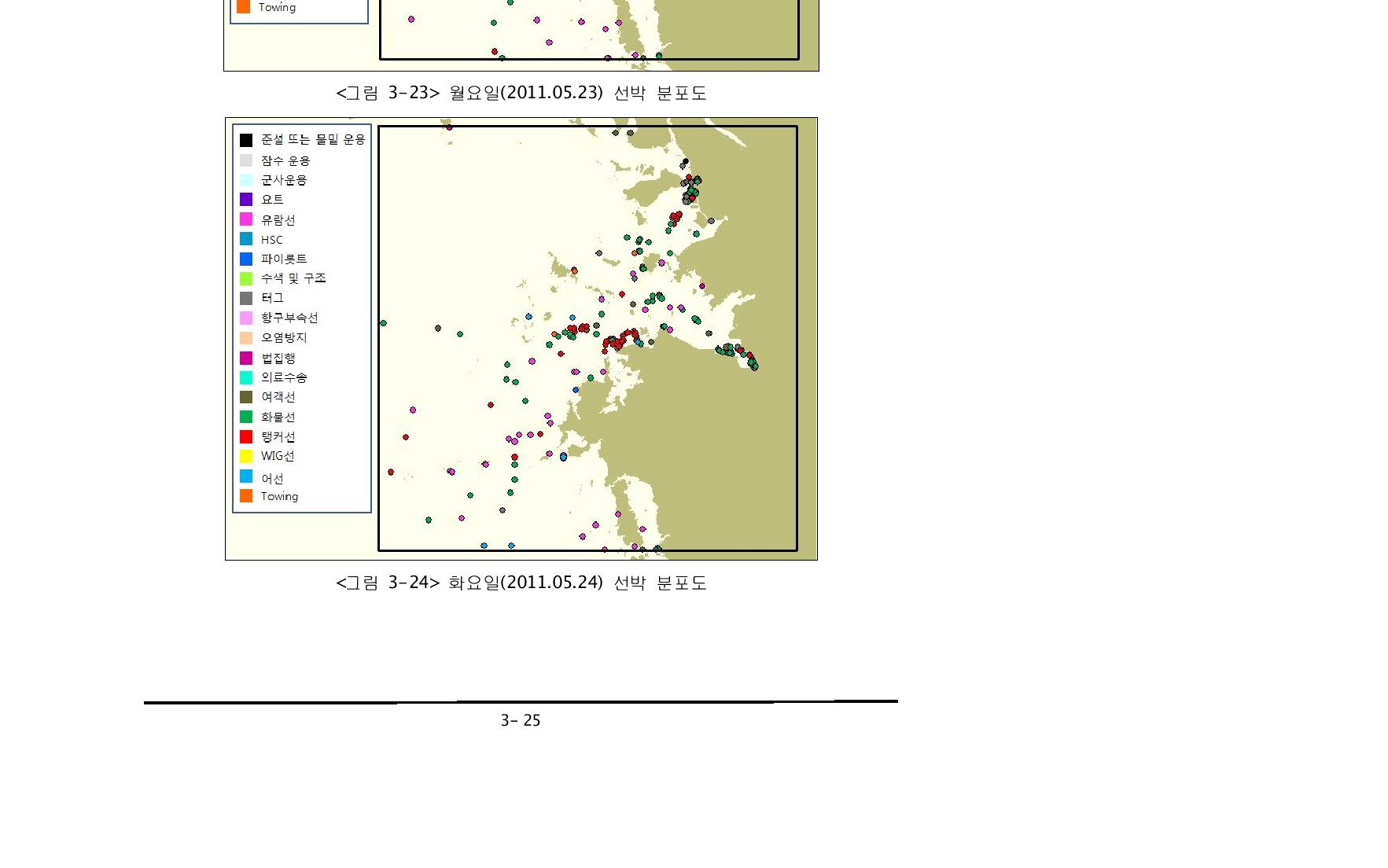Select the '여객선' legend label

[x=278, y=397]
